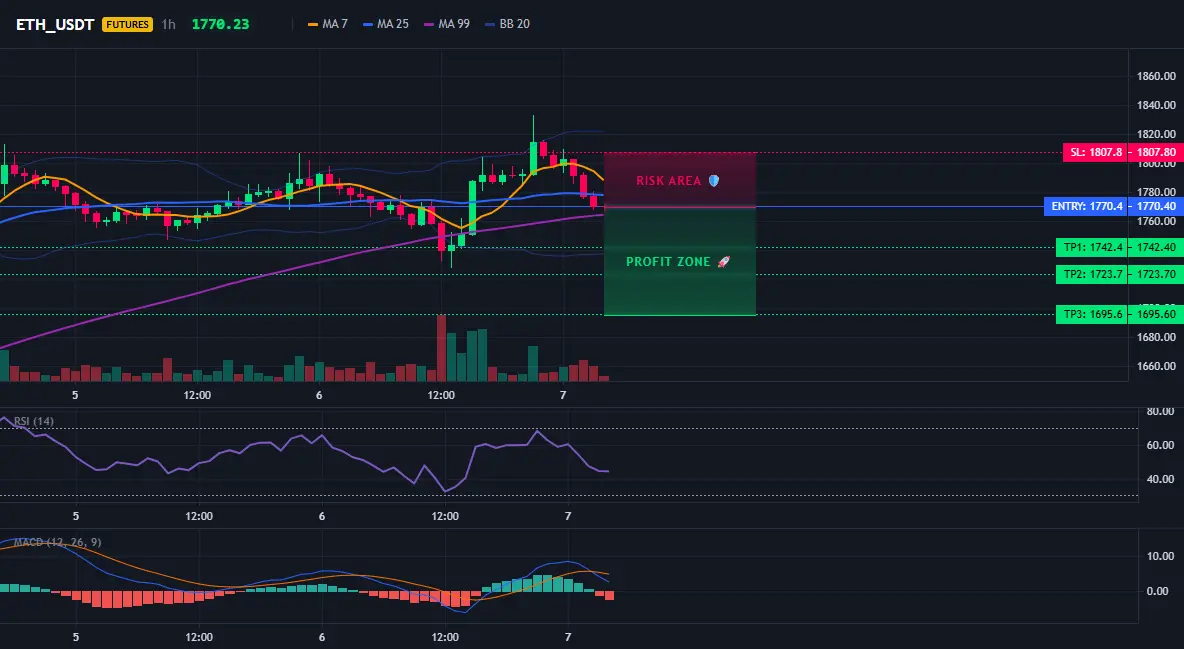This screenshot has width=1184, height=649.
Task: Click the TP2: 1723.7 target label
Action: click(1092, 274)
